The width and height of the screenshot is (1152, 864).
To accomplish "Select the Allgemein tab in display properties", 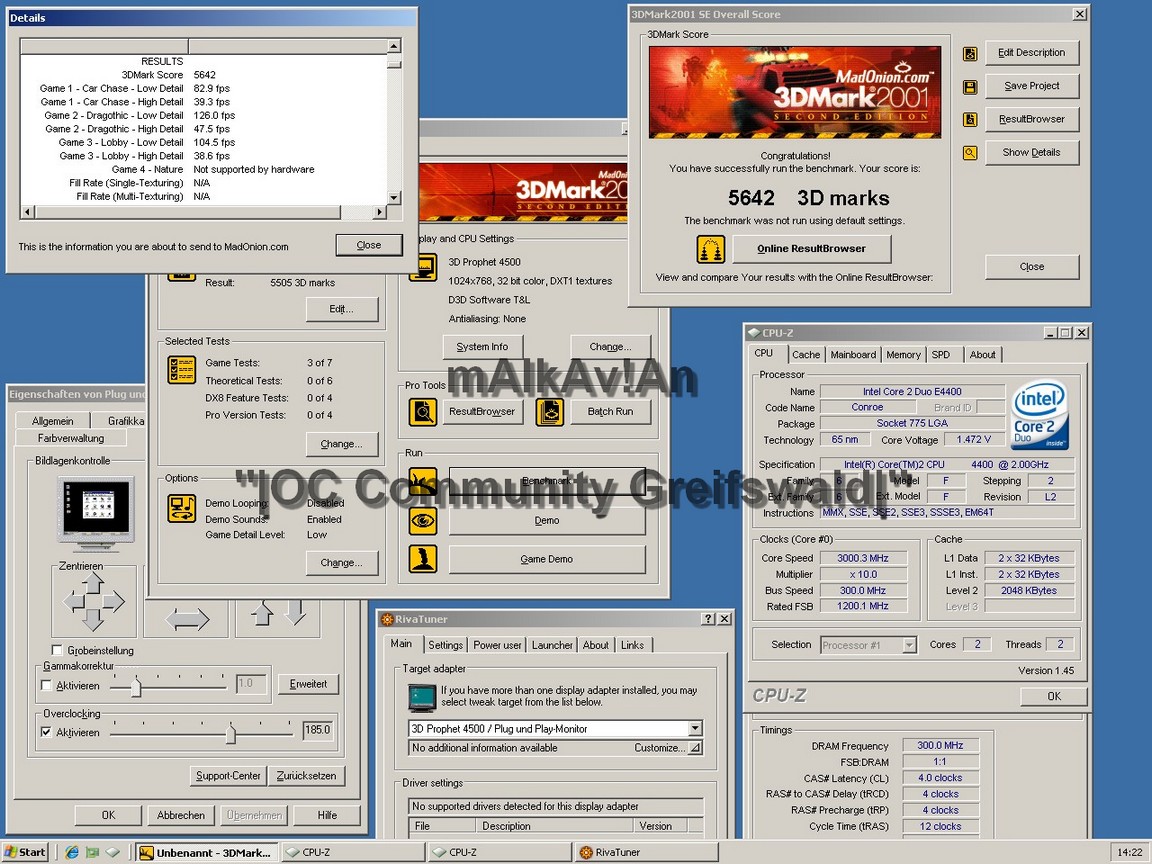I will point(52,421).
